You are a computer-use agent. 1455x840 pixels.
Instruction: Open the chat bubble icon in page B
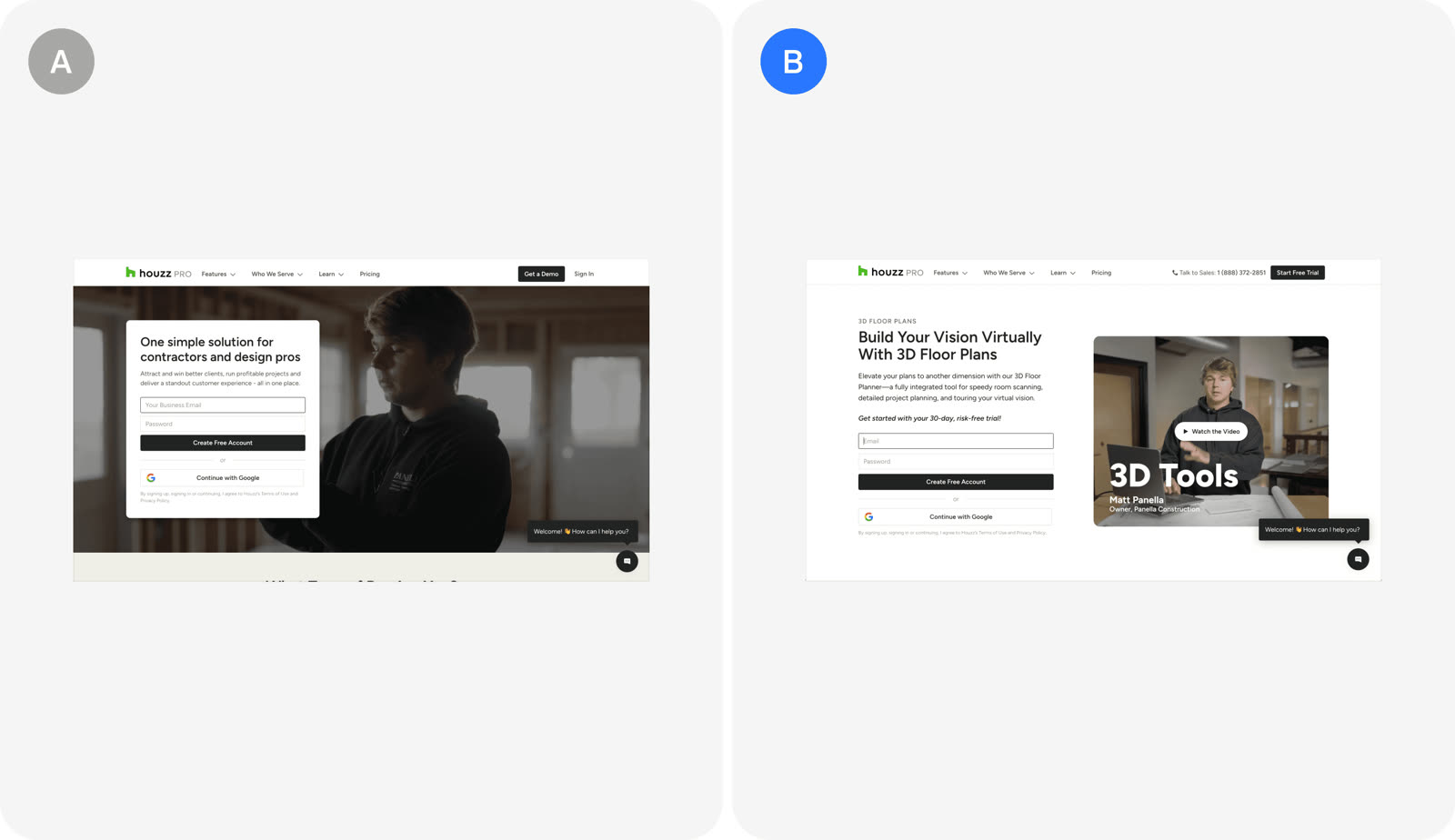[1358, 559]
